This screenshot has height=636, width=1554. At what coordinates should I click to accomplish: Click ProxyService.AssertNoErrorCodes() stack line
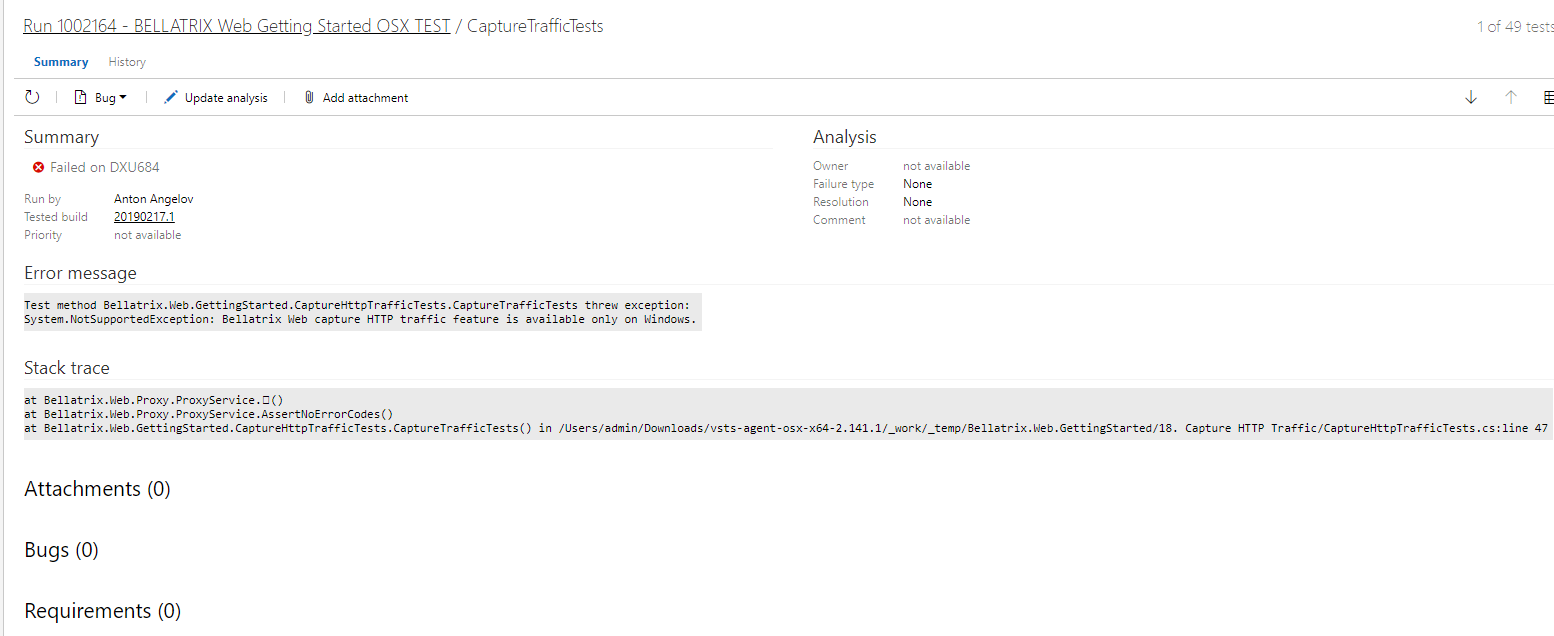(209, 414)
